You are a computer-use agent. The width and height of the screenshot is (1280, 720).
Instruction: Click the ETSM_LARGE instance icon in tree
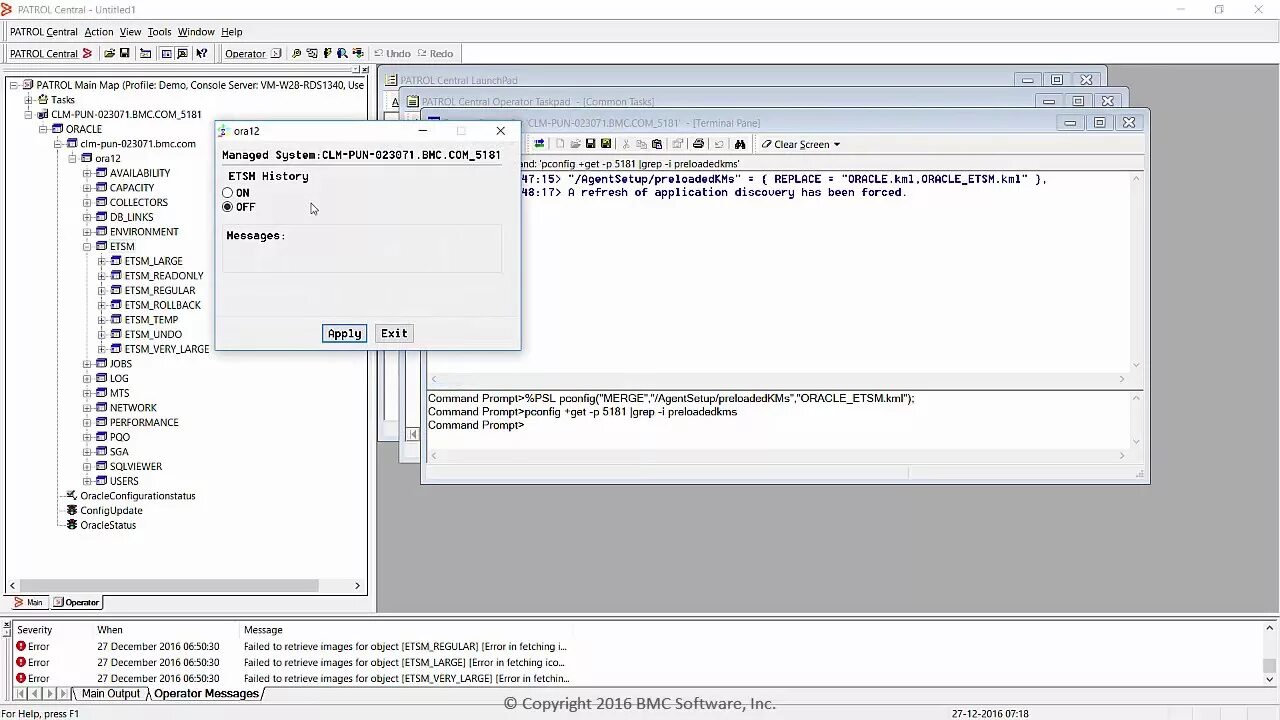pos(116,261)
